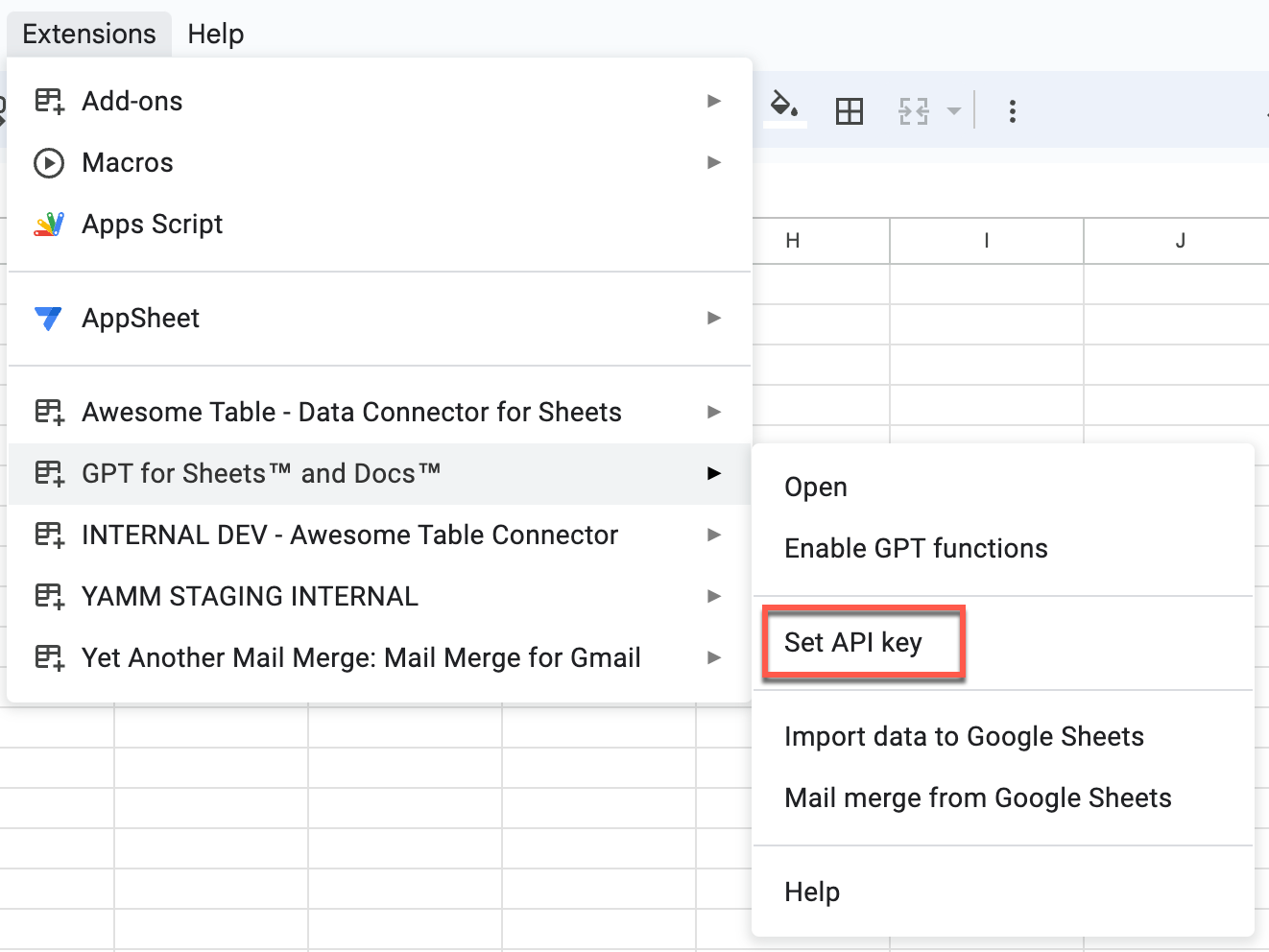Click Help in the GPT submenu
Image resolution: width=1269 pixels, height=952 pixels.
(x=1003, y=892)
